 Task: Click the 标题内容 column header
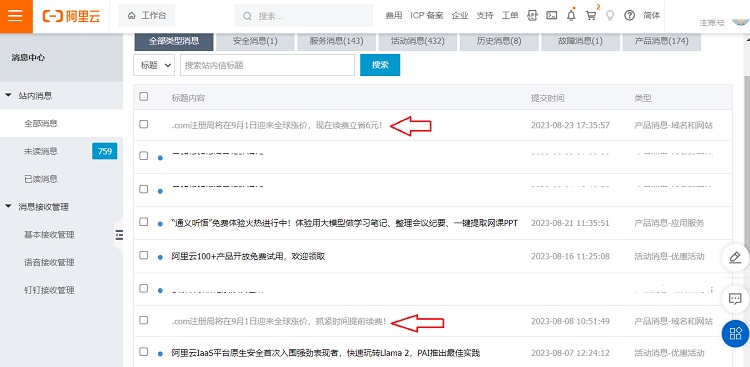(188, 98)
